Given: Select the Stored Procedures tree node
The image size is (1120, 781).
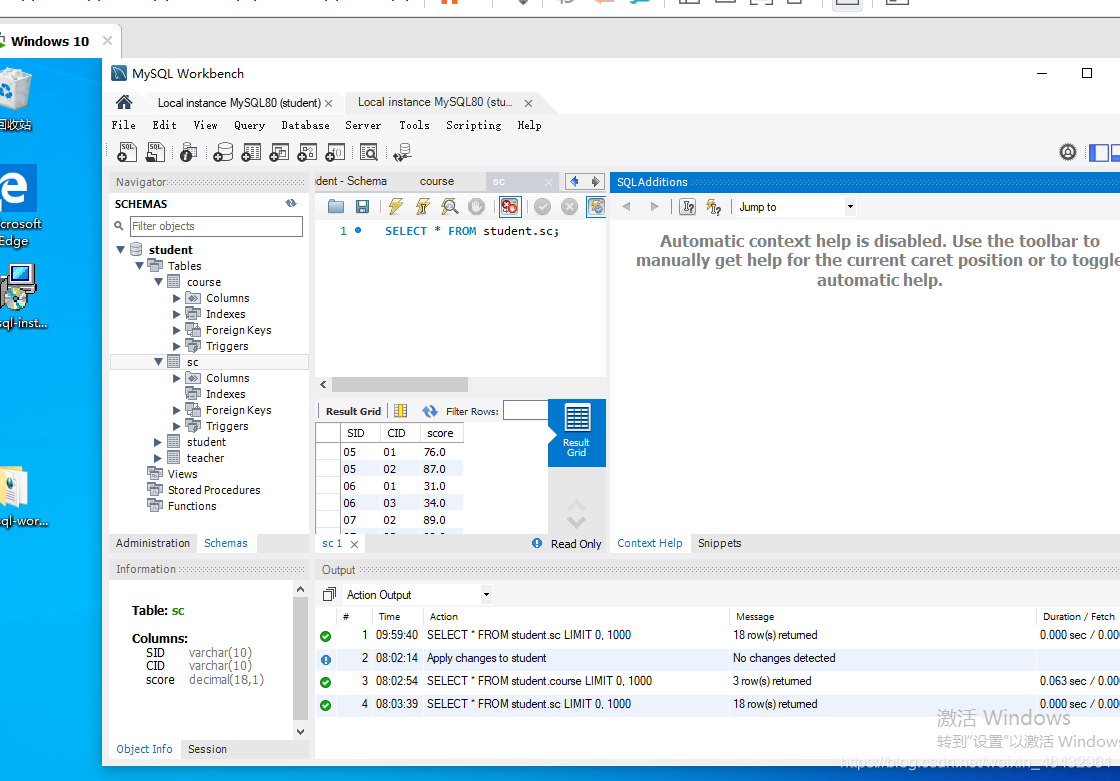Looking at the screenshot, I should pos(214,489).
